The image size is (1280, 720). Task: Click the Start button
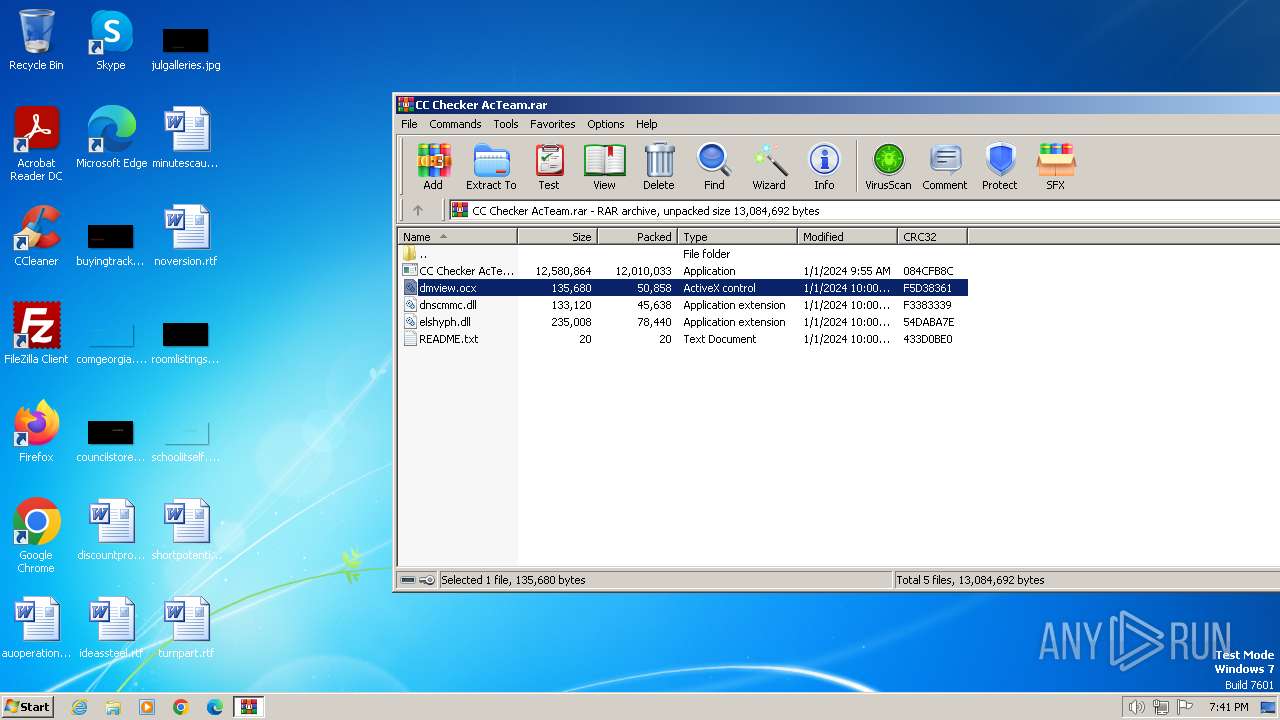point(28,706)
